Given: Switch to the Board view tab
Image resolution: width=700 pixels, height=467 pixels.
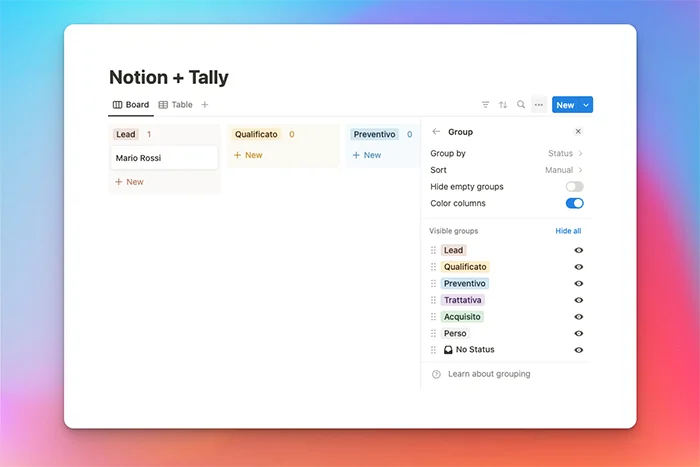Looking at the screenshot, I should pyautogui.click(x=131, y=104).
